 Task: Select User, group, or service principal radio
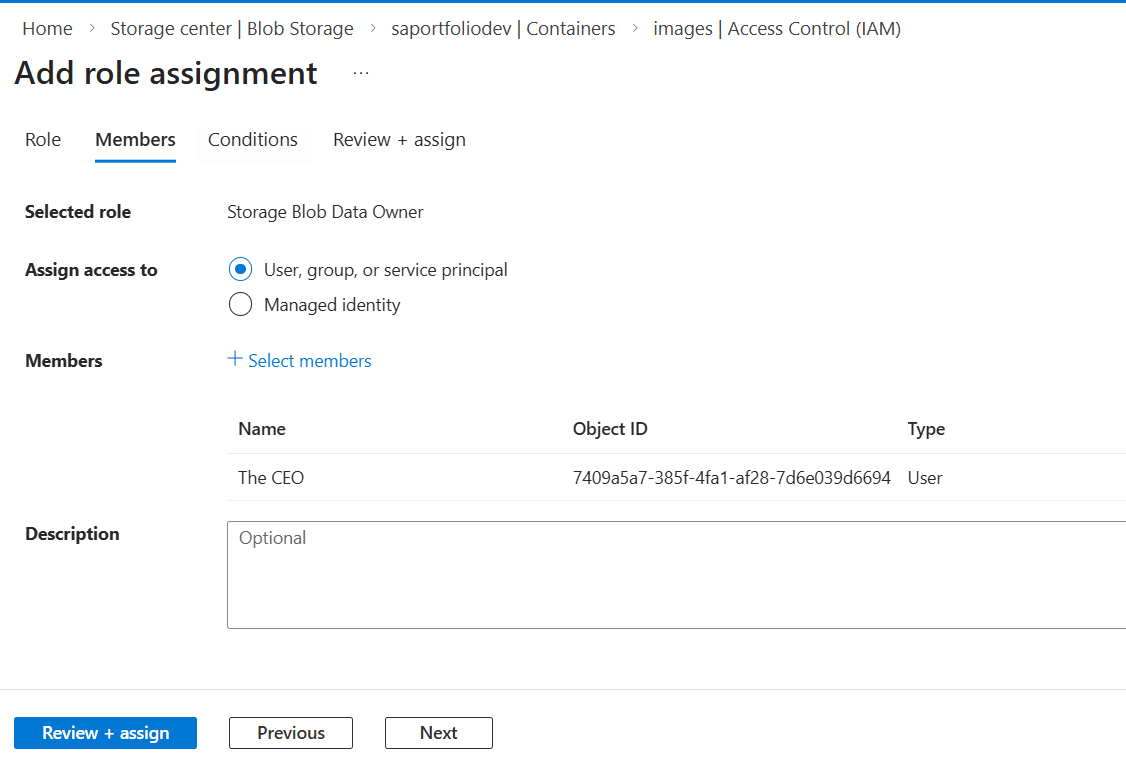240,270
